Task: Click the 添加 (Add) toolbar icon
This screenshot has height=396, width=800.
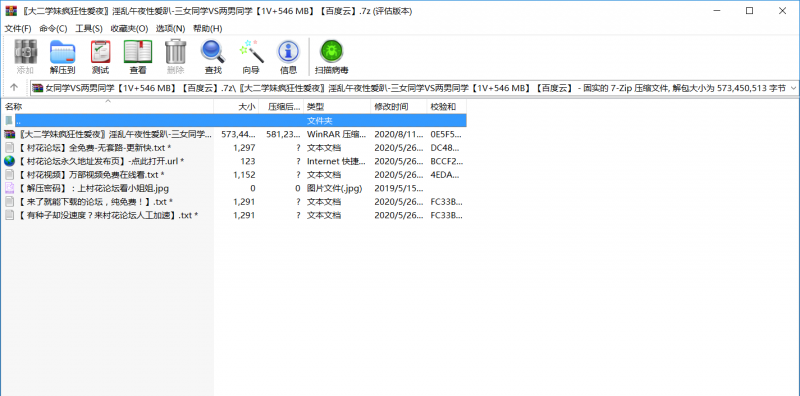Action: coord(25,57)
